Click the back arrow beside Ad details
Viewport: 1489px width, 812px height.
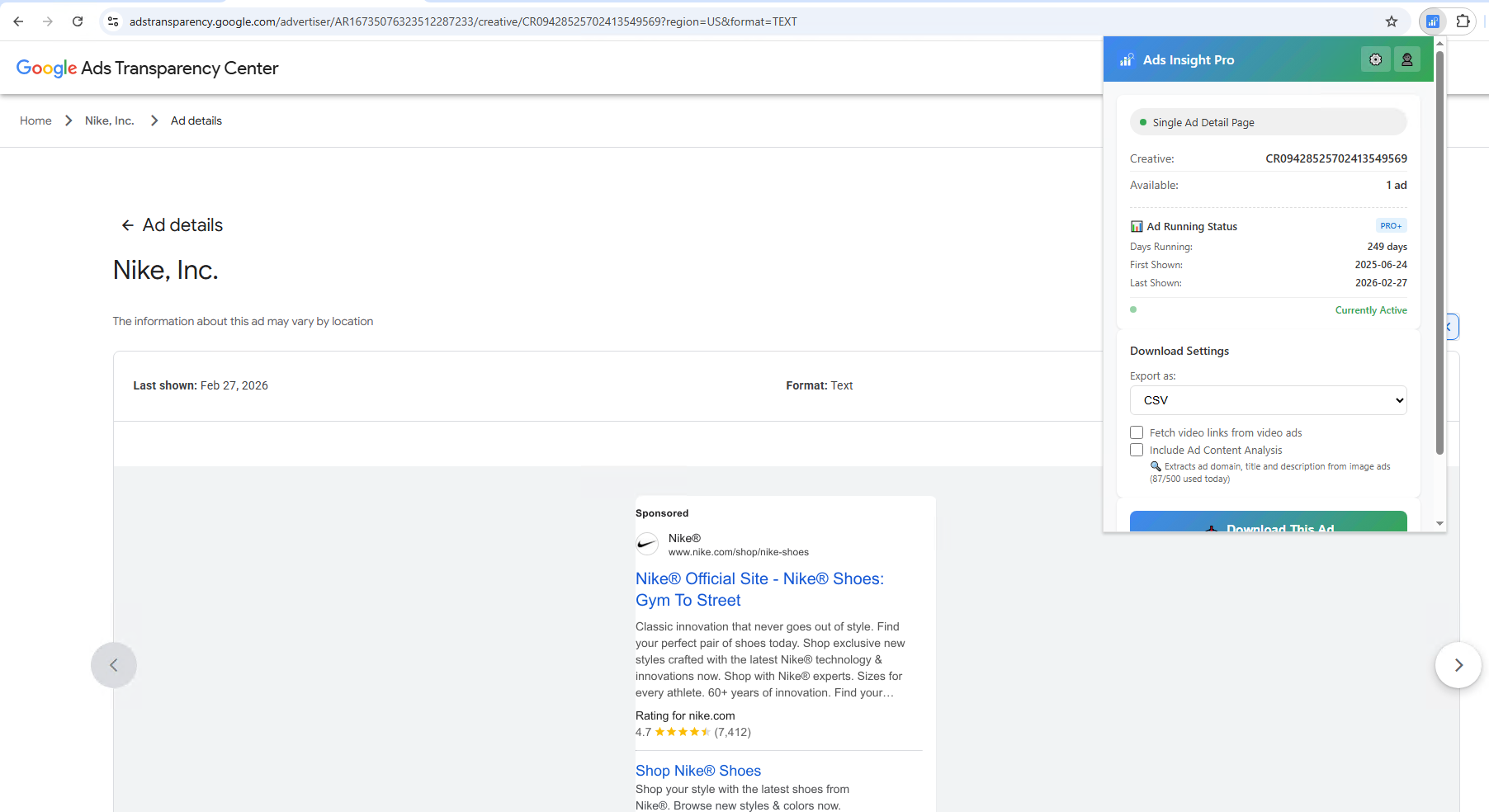[129, 224]
